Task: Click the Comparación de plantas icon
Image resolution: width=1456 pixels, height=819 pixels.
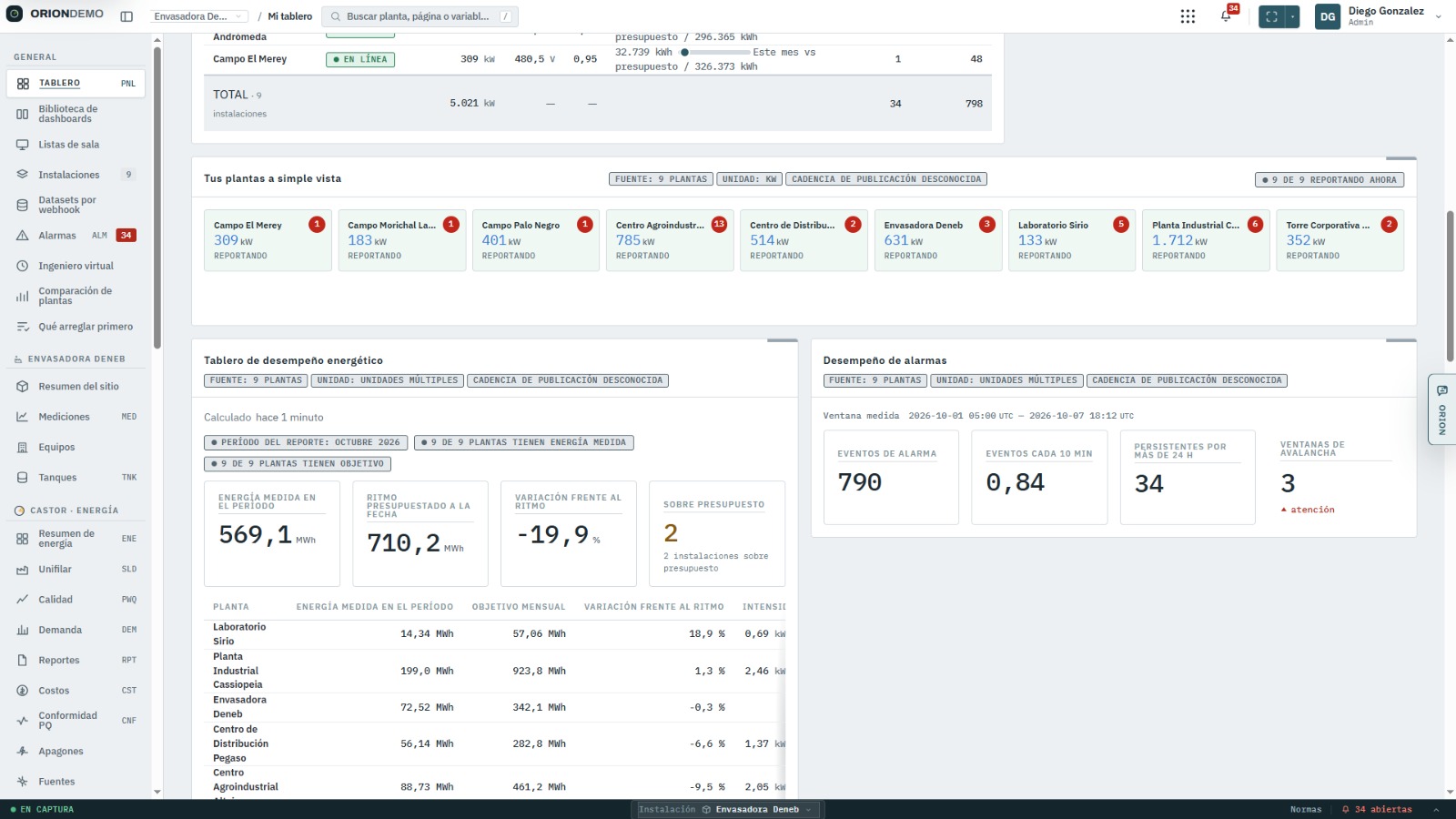Action: [x=23, y=296]
